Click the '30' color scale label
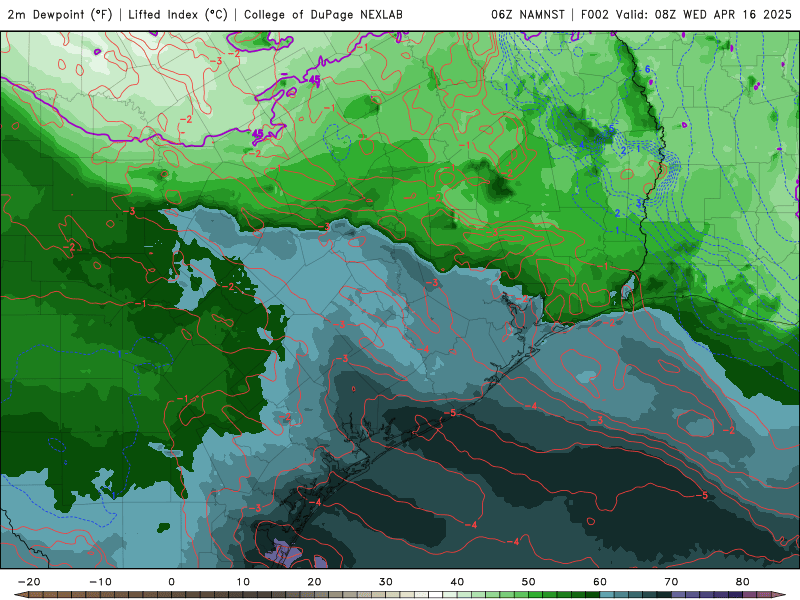The image size is (800, 600). [386, 582]
